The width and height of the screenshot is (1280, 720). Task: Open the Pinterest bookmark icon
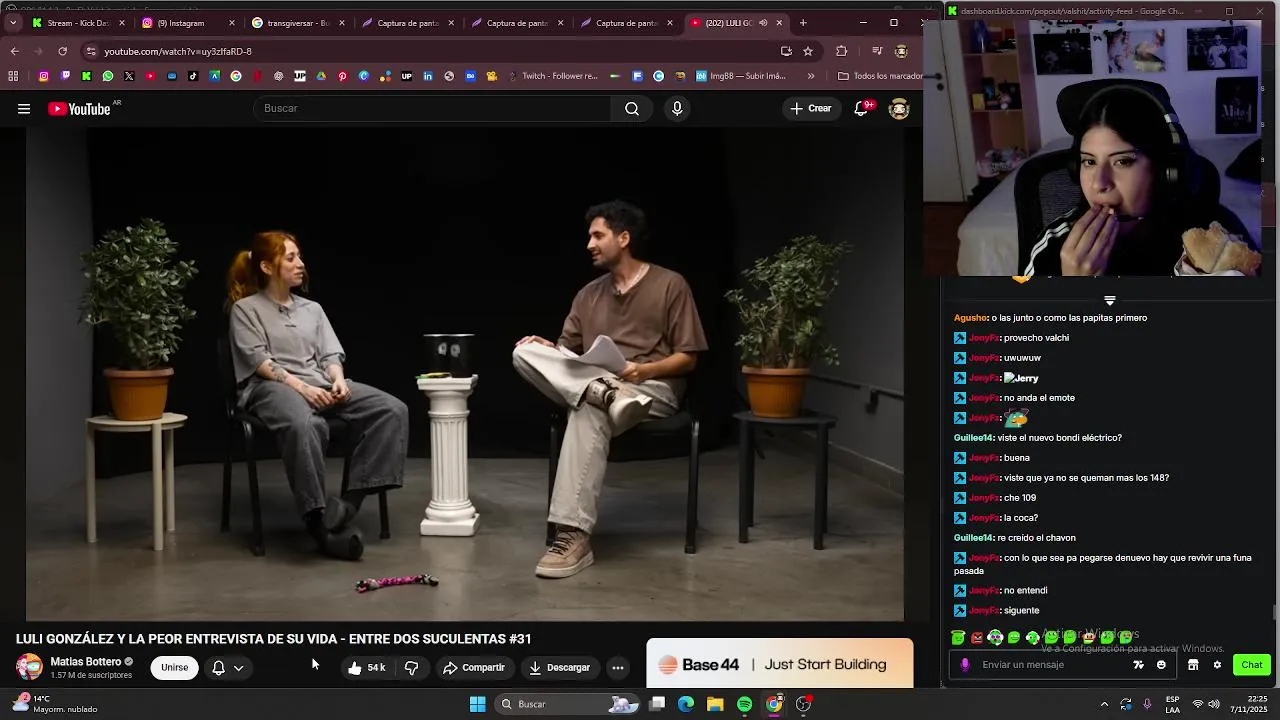342,76
